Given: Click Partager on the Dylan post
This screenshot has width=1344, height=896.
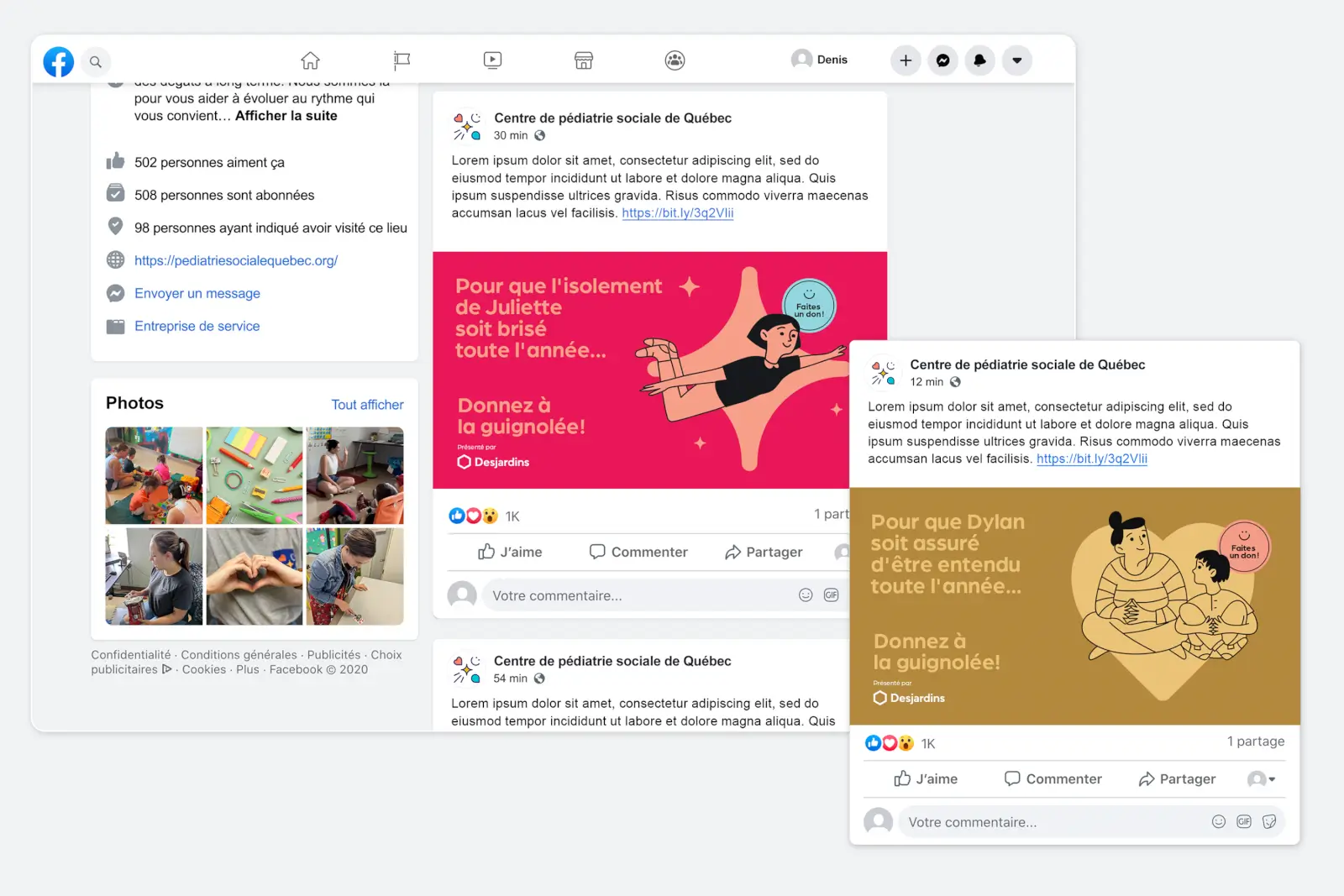Looking at the screenshot, I should [1177, 779].
